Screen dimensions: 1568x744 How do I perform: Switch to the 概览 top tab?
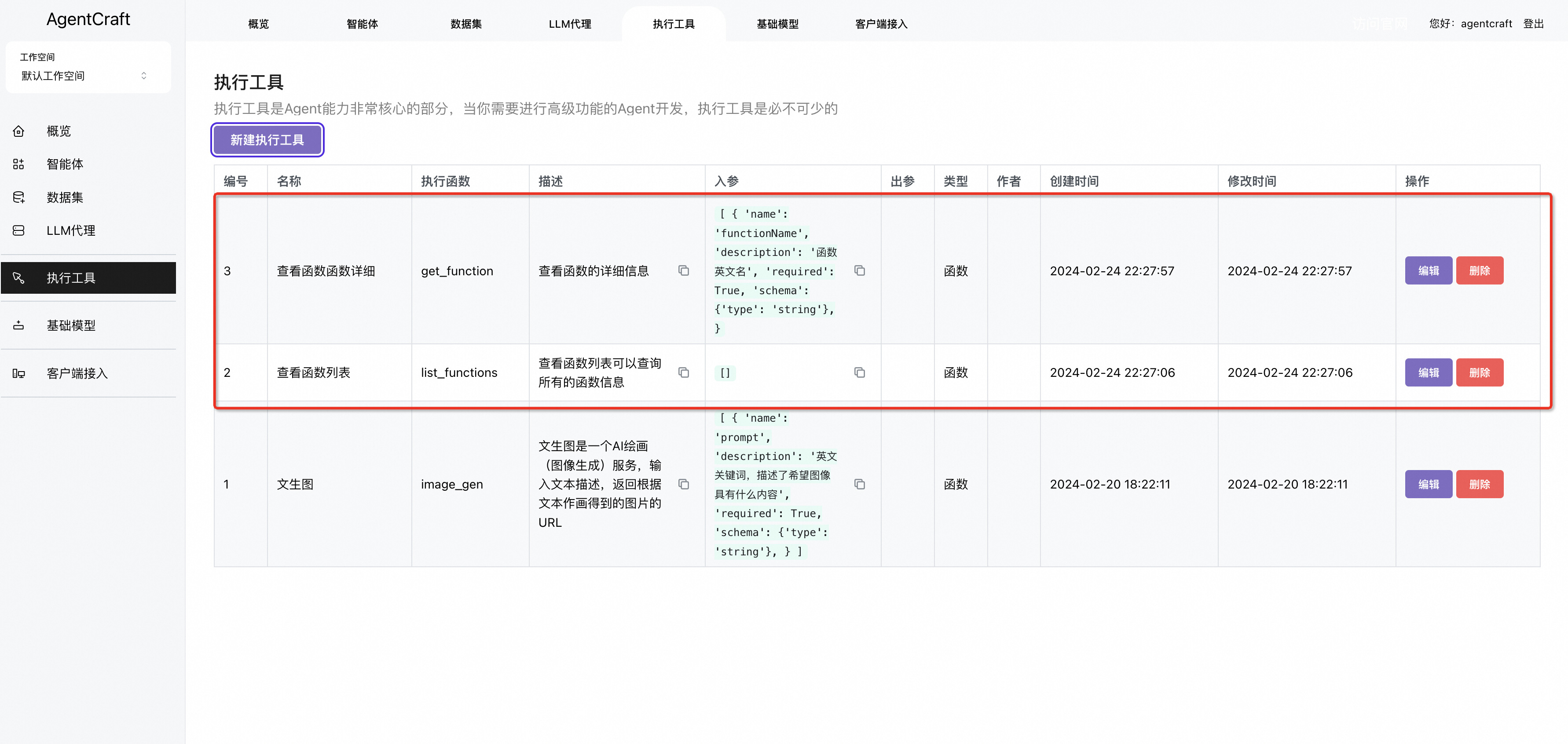[259, 24]
